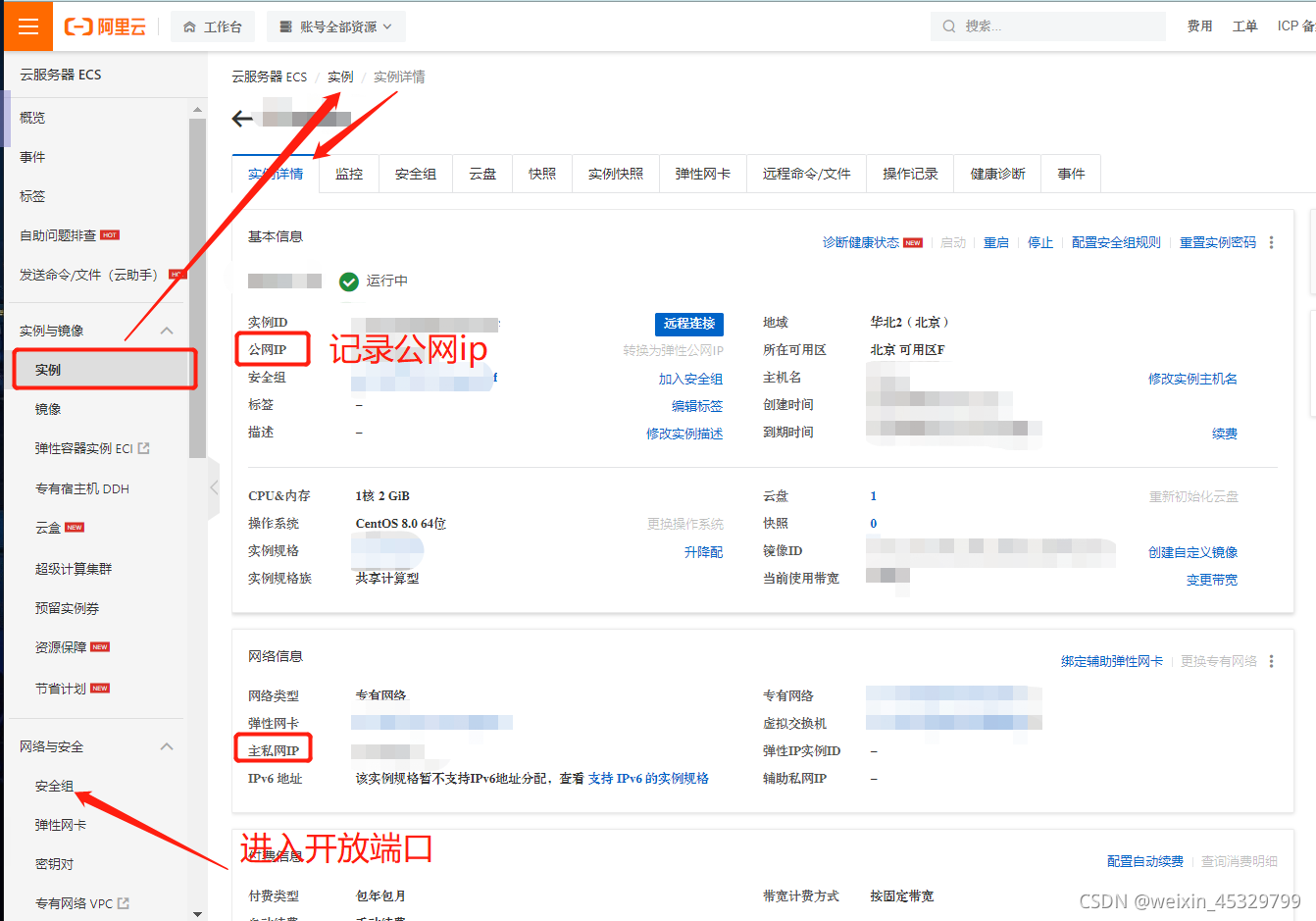The width and height of the screenshot is (1316, 921).
Task: Open more actions in basic info header
Action: click(x=1272, y=242)
